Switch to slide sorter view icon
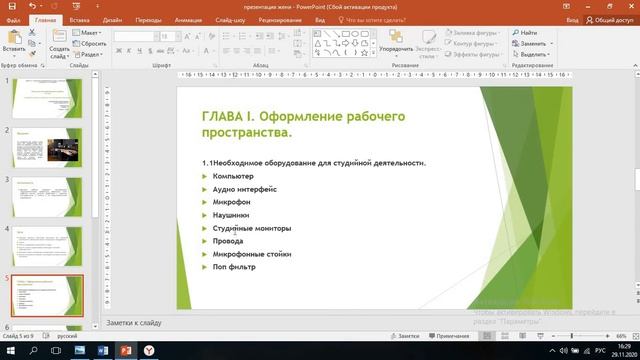The height and width of the screenshot is (360, 640). pos(505,336)
